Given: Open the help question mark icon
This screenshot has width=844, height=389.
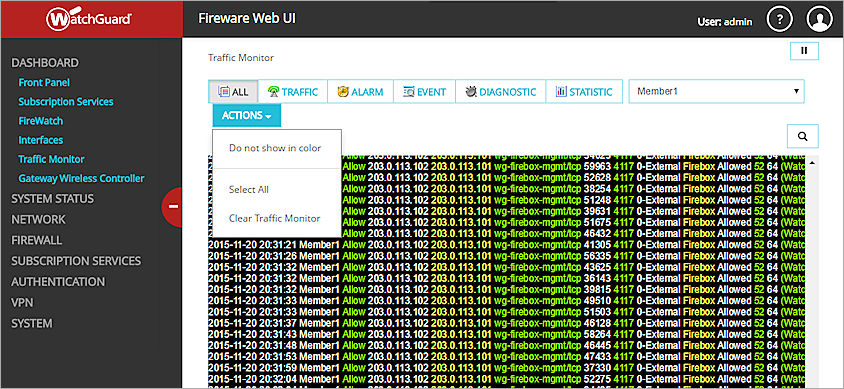Looking at the screenshot, I should [x=780, y=20].
